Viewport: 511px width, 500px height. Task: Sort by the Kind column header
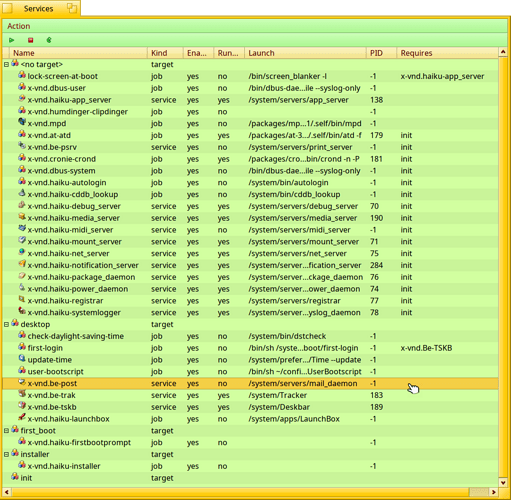tap(165, 53)
